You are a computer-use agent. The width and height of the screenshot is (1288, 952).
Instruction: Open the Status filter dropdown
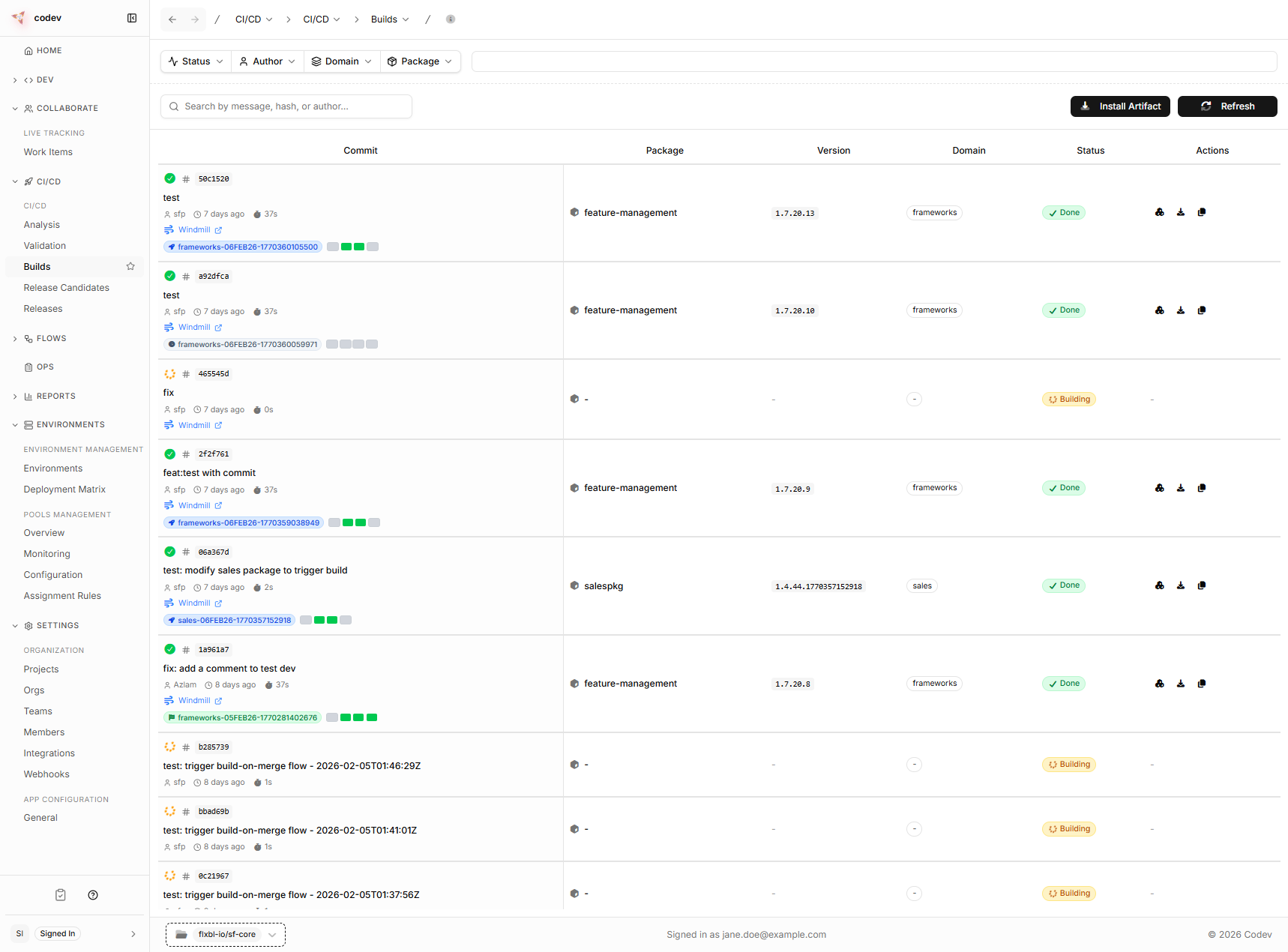(195, 61)
